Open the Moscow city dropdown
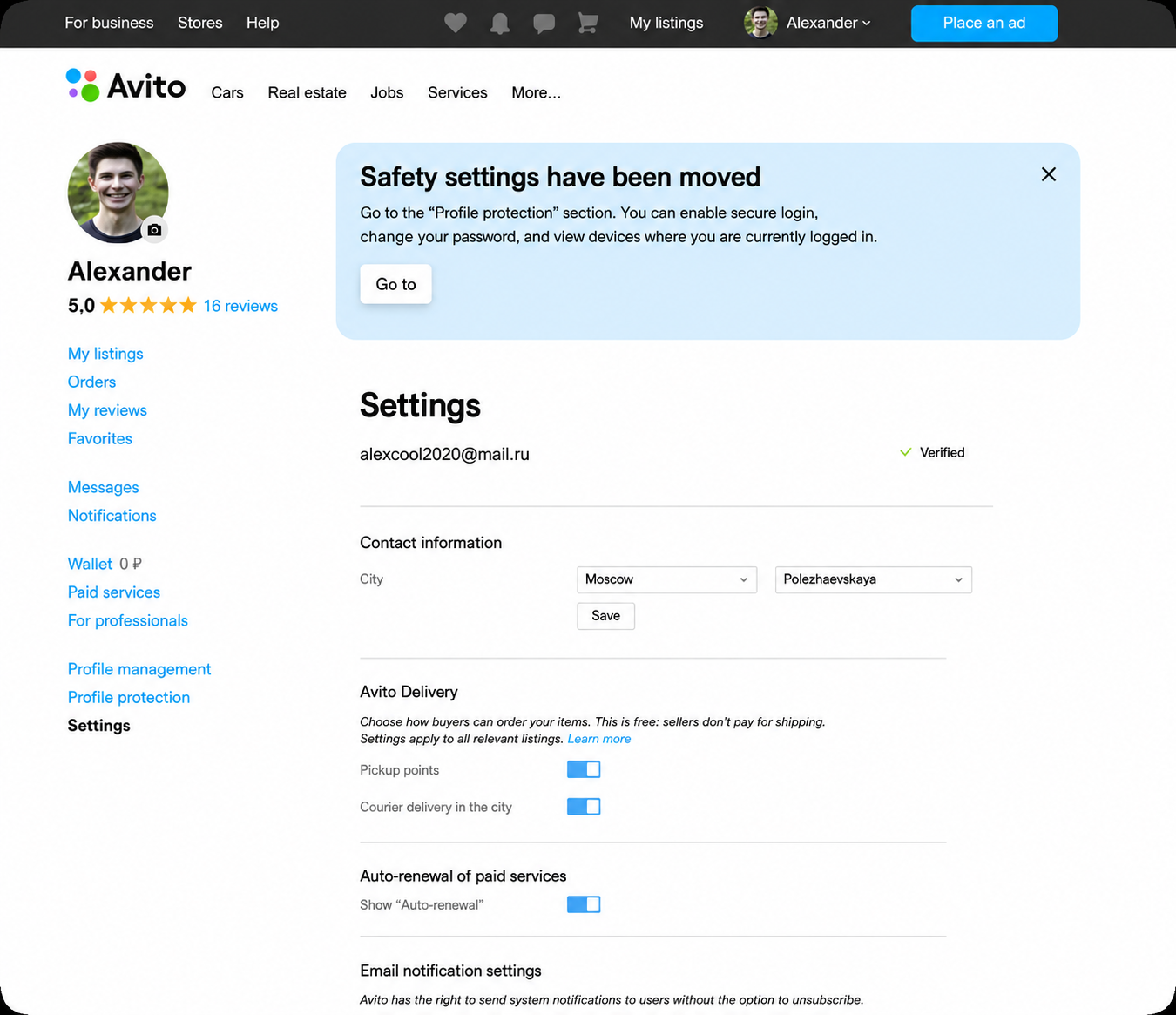1176x1015 pixels. pyautogui.click(x=666, y=579)
